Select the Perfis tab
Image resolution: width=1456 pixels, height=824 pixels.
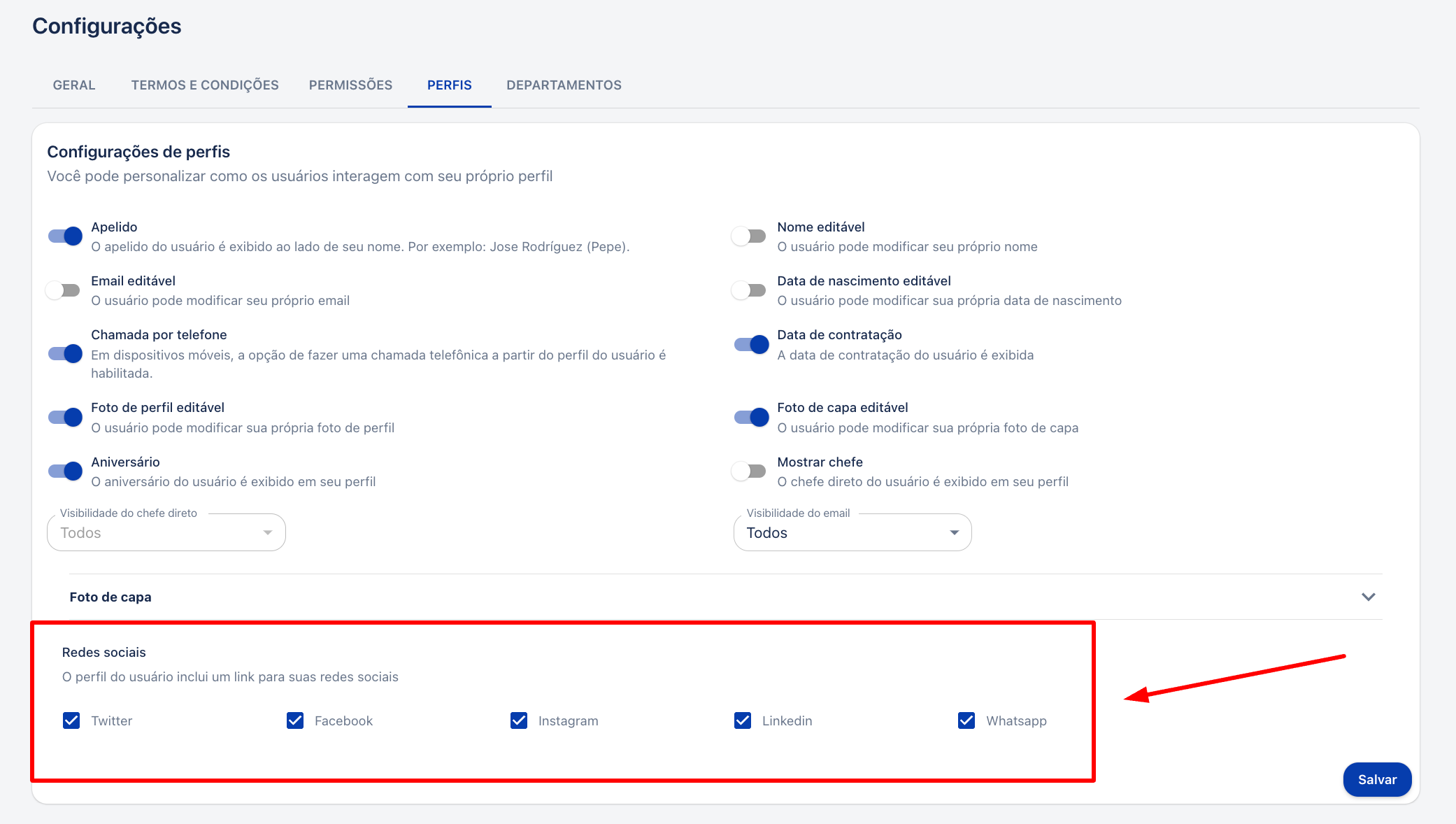tap(450, 85)
